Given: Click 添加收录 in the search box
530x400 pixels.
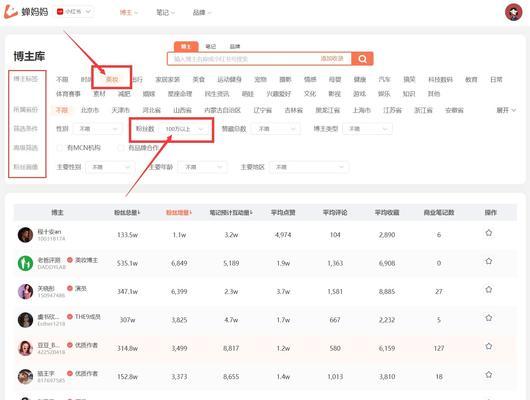Looking at the screenshot, I should click(332, 59).
